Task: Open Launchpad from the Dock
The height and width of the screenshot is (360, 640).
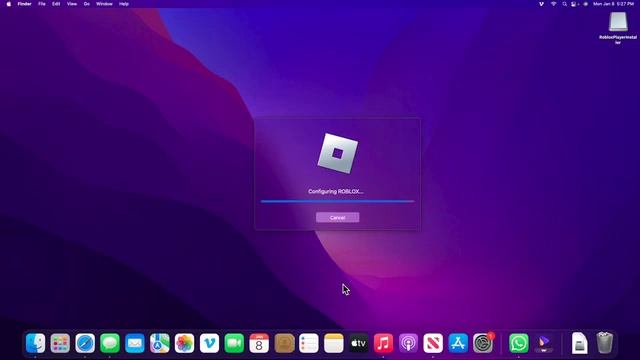Action: (x=60, y=343)
